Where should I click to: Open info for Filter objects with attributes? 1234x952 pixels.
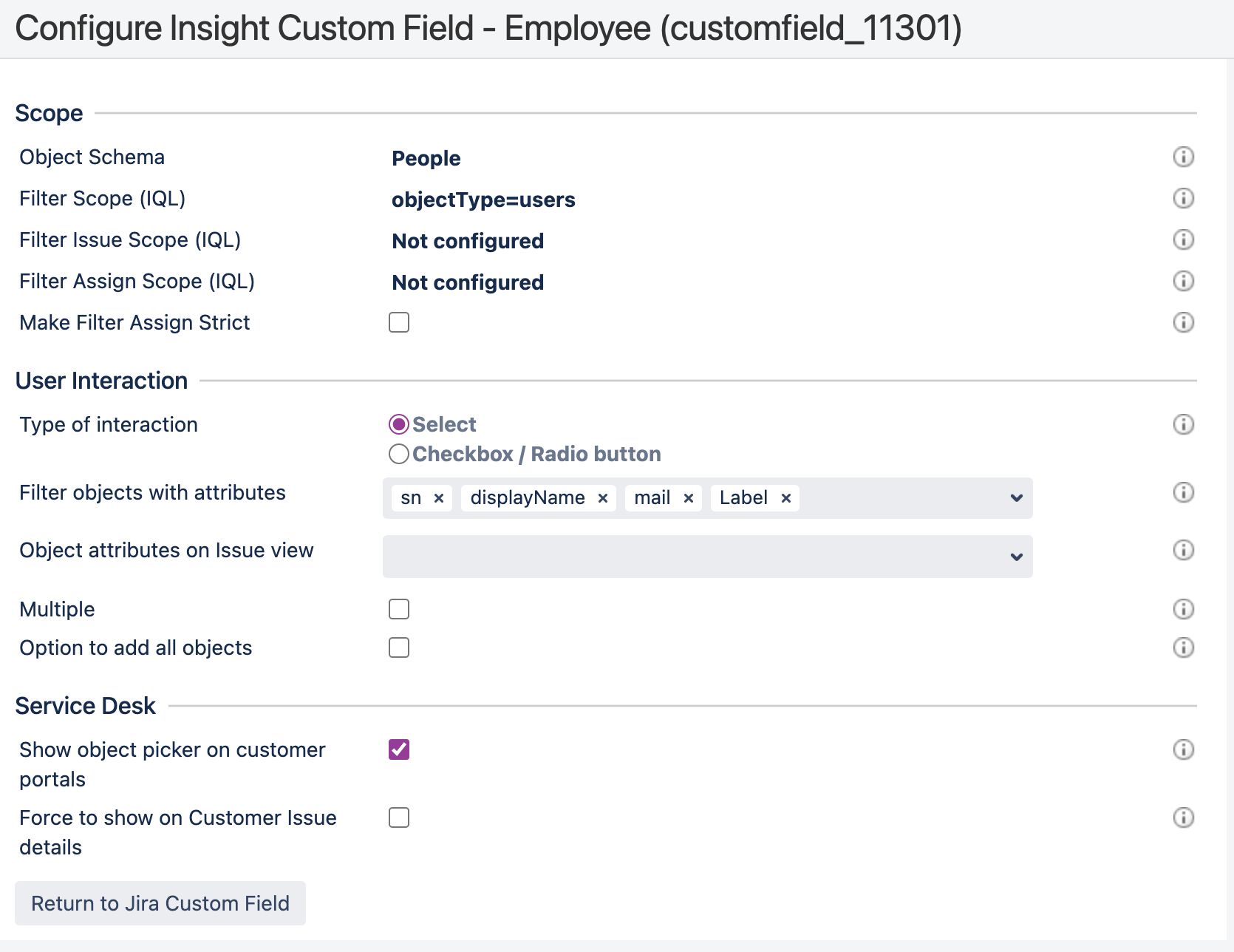[1183, 492]
